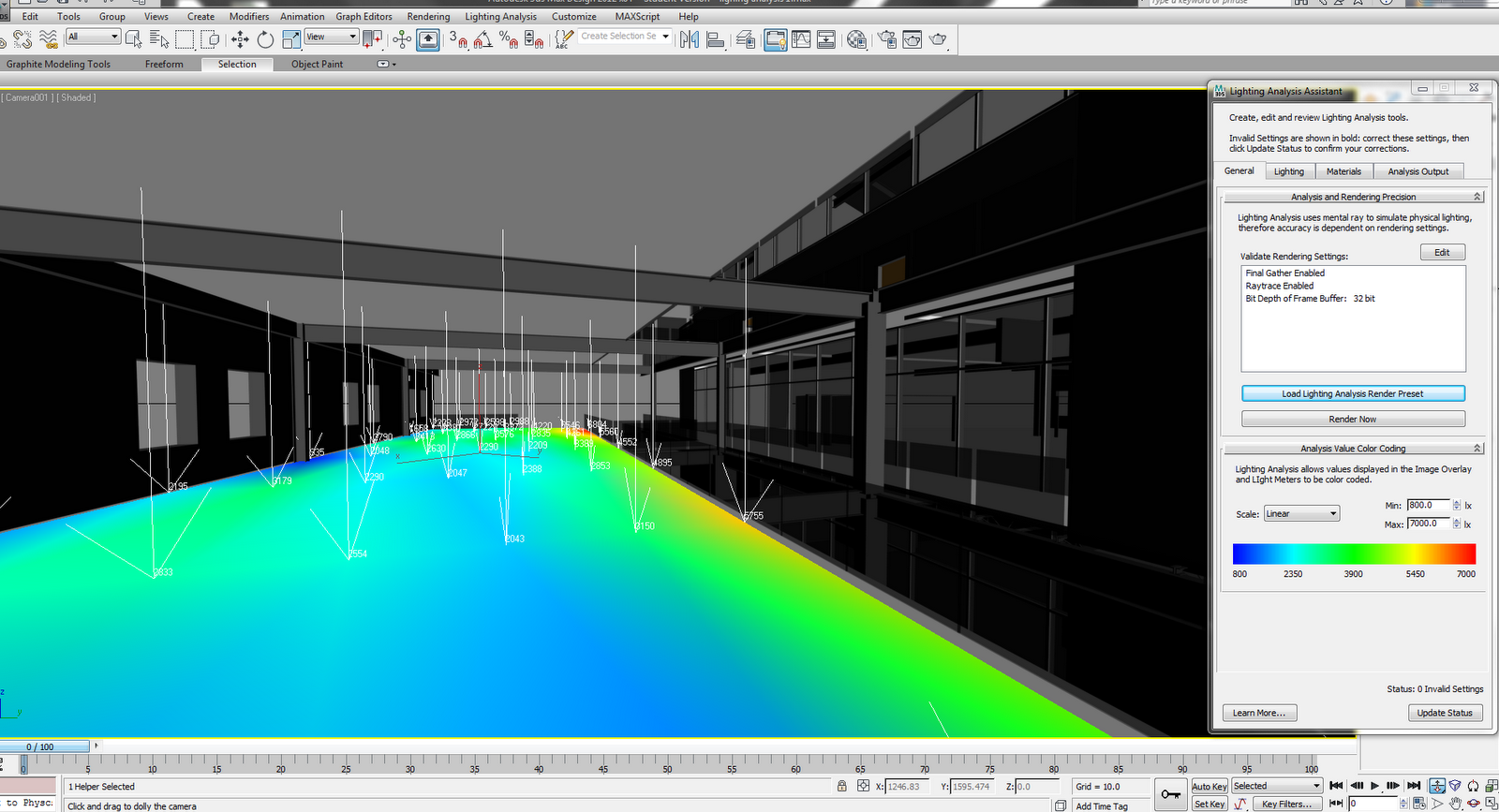Image resolution: width=1499 pixels, height=812 pixels.
Task: Switch to the Analysis Output tab
Action: [x=1417, y=171]
